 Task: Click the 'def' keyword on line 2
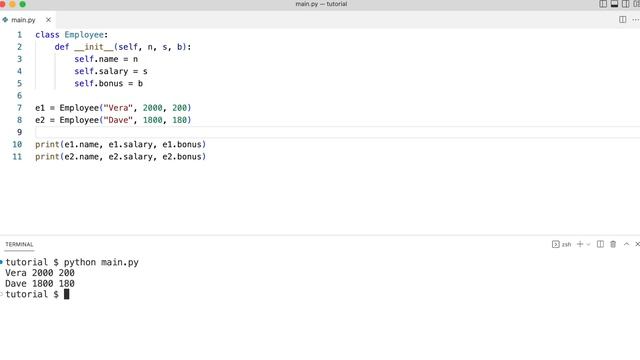(62, 47)
